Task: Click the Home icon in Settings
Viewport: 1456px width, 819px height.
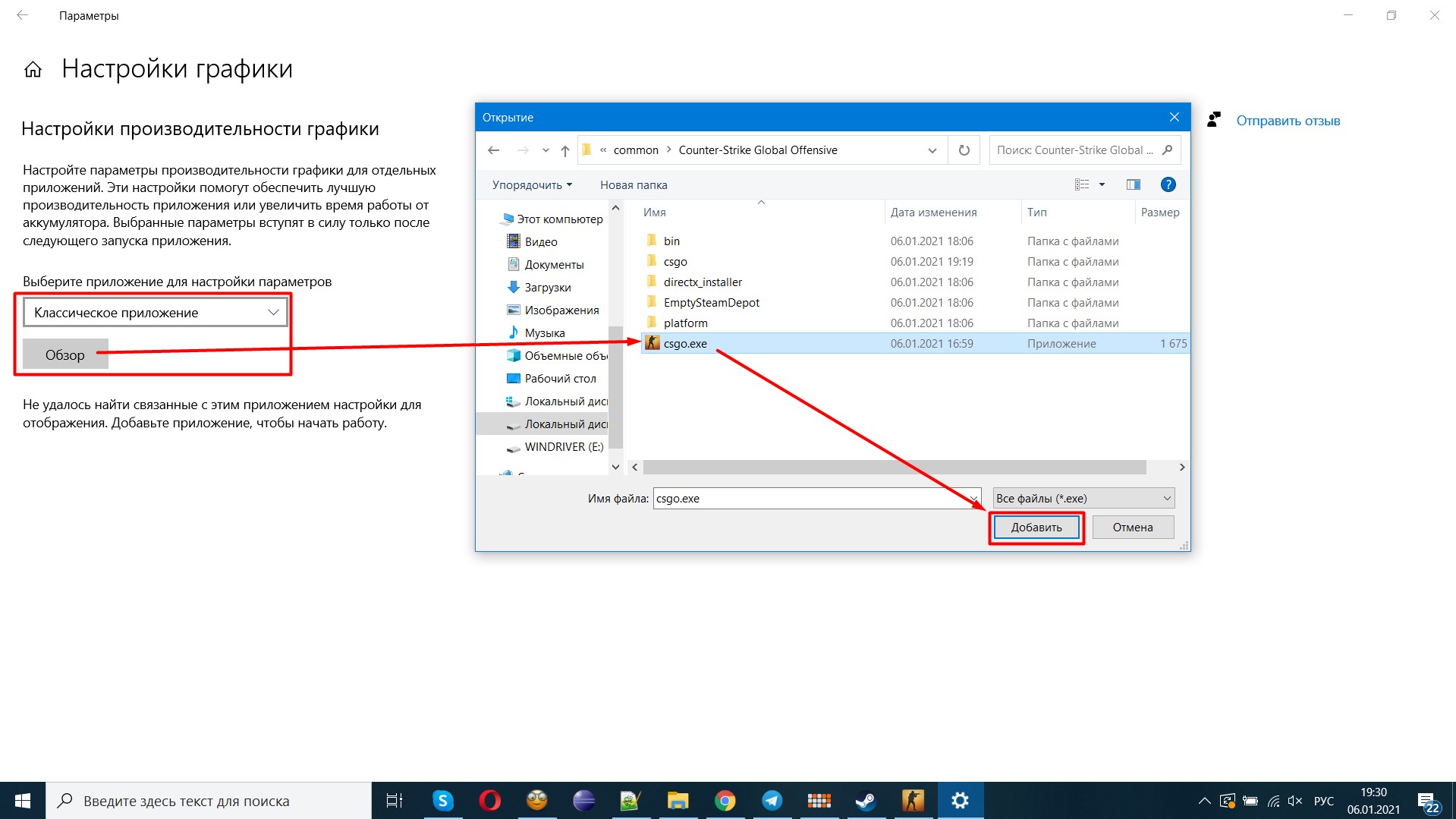Action: pyautogui.click(x=33, y=70)
